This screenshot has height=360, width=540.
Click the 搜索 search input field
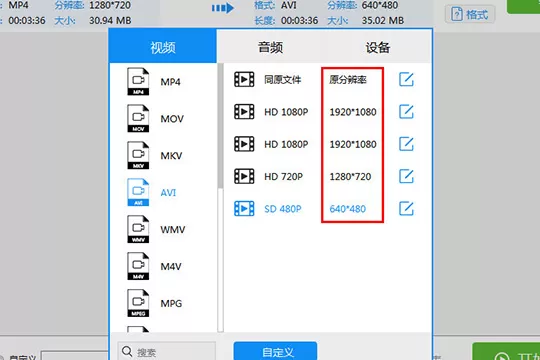[167, 351]
